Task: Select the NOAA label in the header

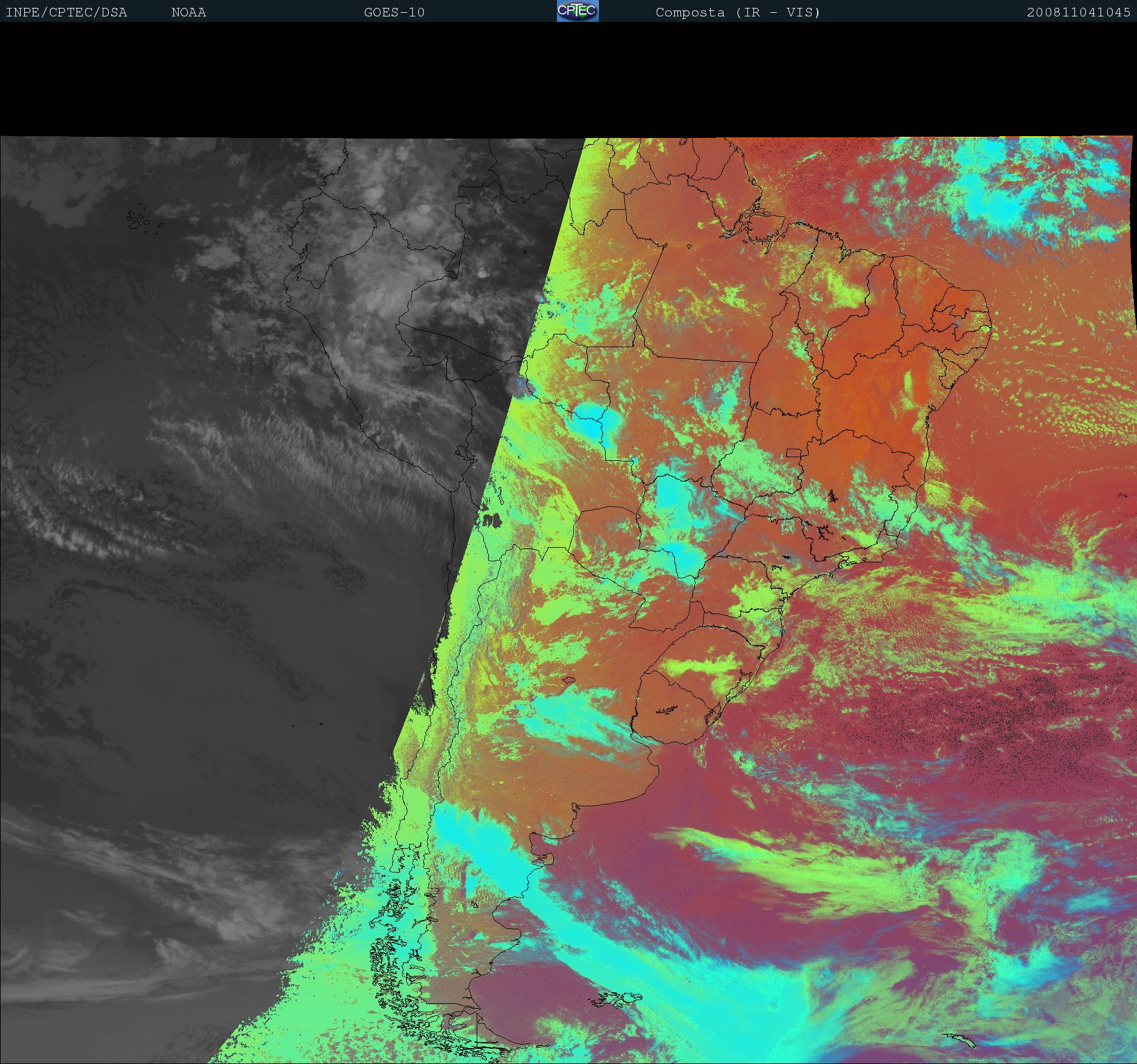Action: pyautogui.click(x=188, y=12)
